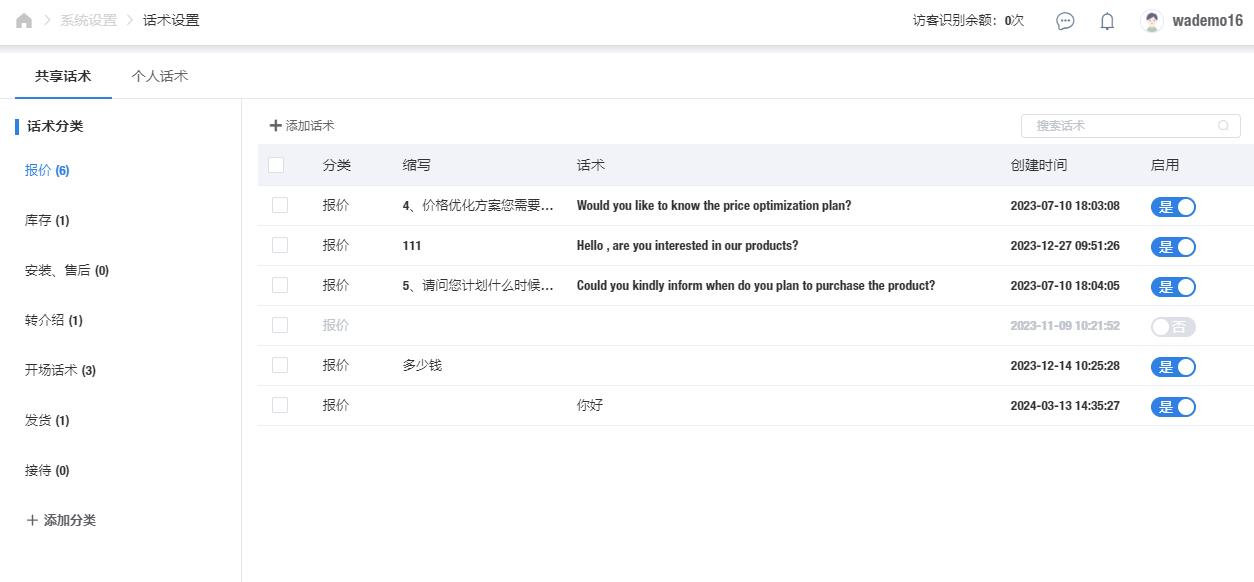The width and height of the screenshot is (1254, 582).
Task: Enable the disabled 2023-11-09 script toggle
Action: [x=1173, y=327]
